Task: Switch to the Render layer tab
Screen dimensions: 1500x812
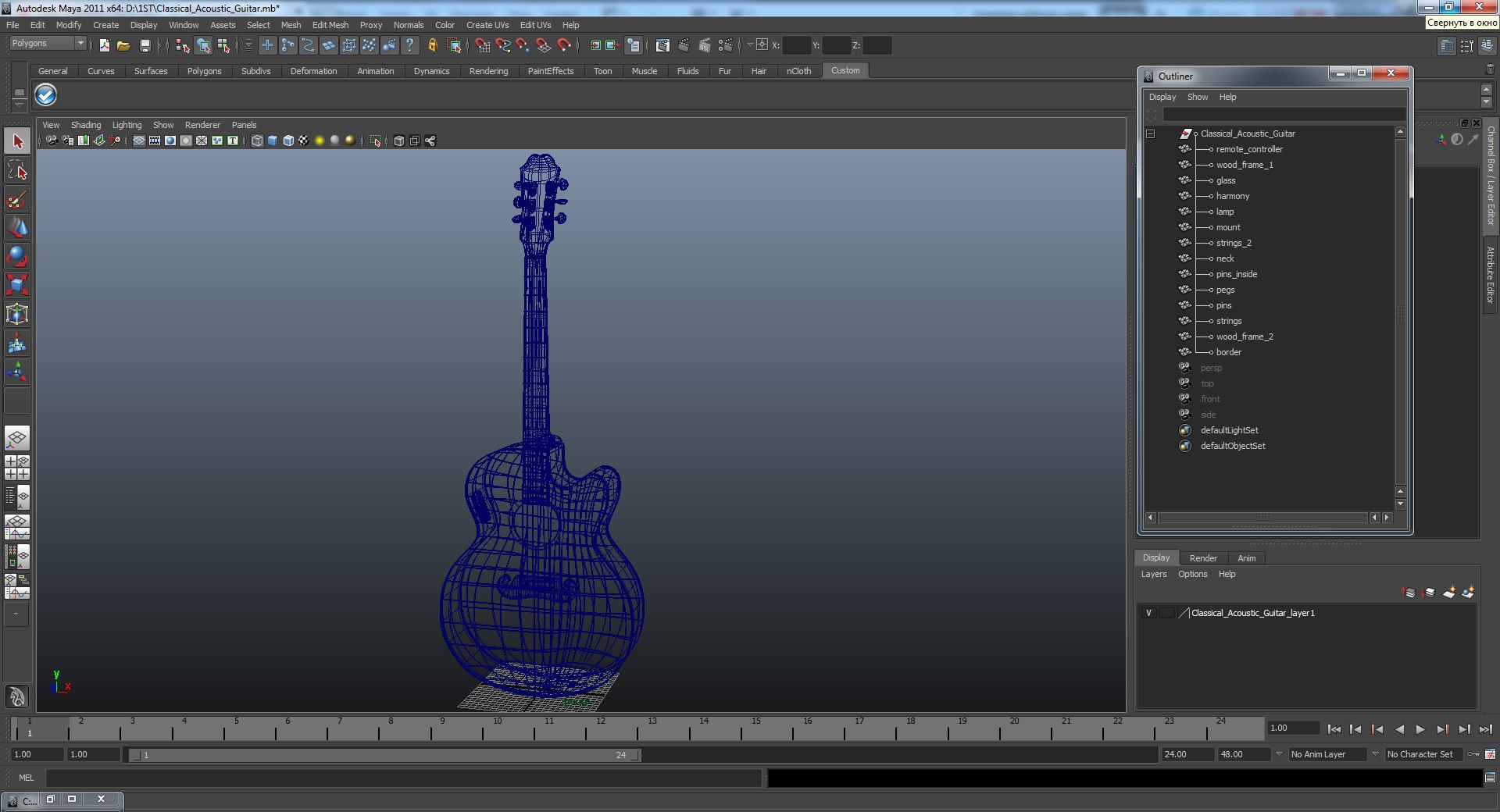Action: 1203,558
